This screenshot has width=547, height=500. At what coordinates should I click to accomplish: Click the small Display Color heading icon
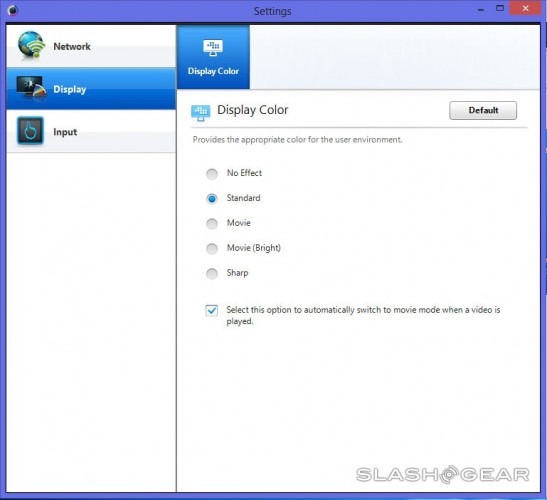tap(201, 113)
